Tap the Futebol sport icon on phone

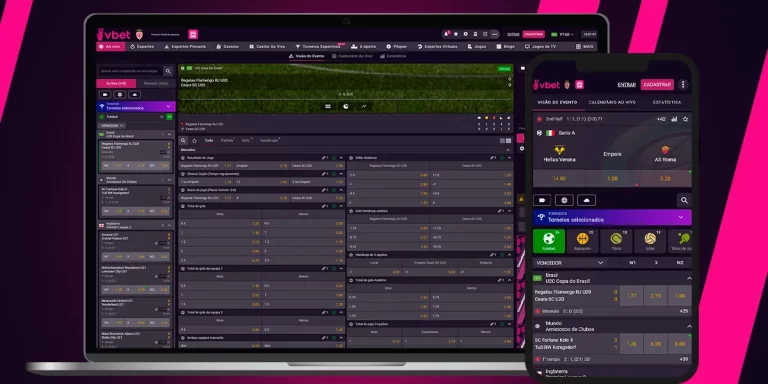549,241
